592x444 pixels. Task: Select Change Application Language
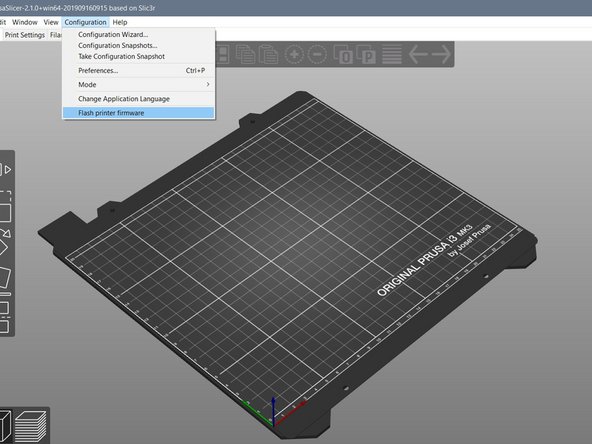[x=138, y=99]
